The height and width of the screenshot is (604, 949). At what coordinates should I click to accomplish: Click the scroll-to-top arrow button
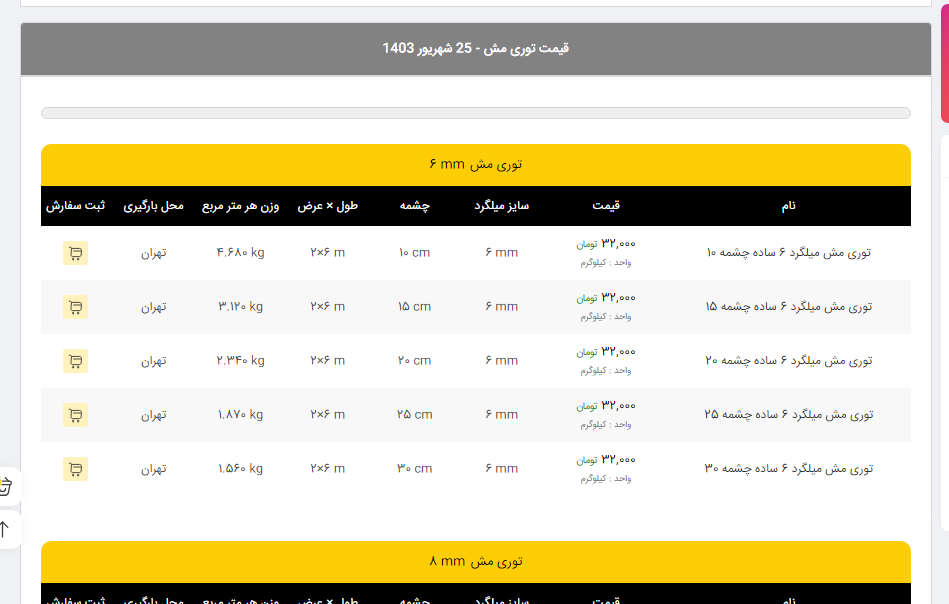click(x=6, y=528)
